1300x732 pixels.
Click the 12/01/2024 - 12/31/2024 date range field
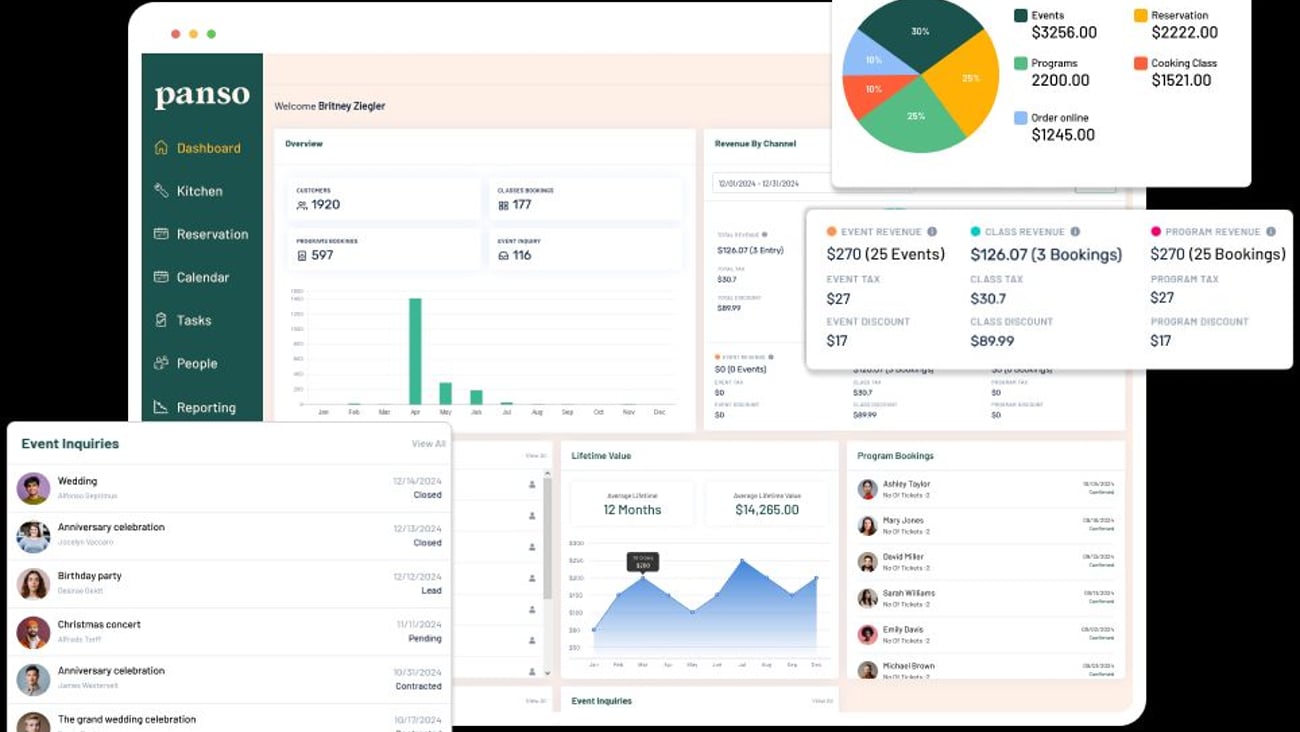772,184
